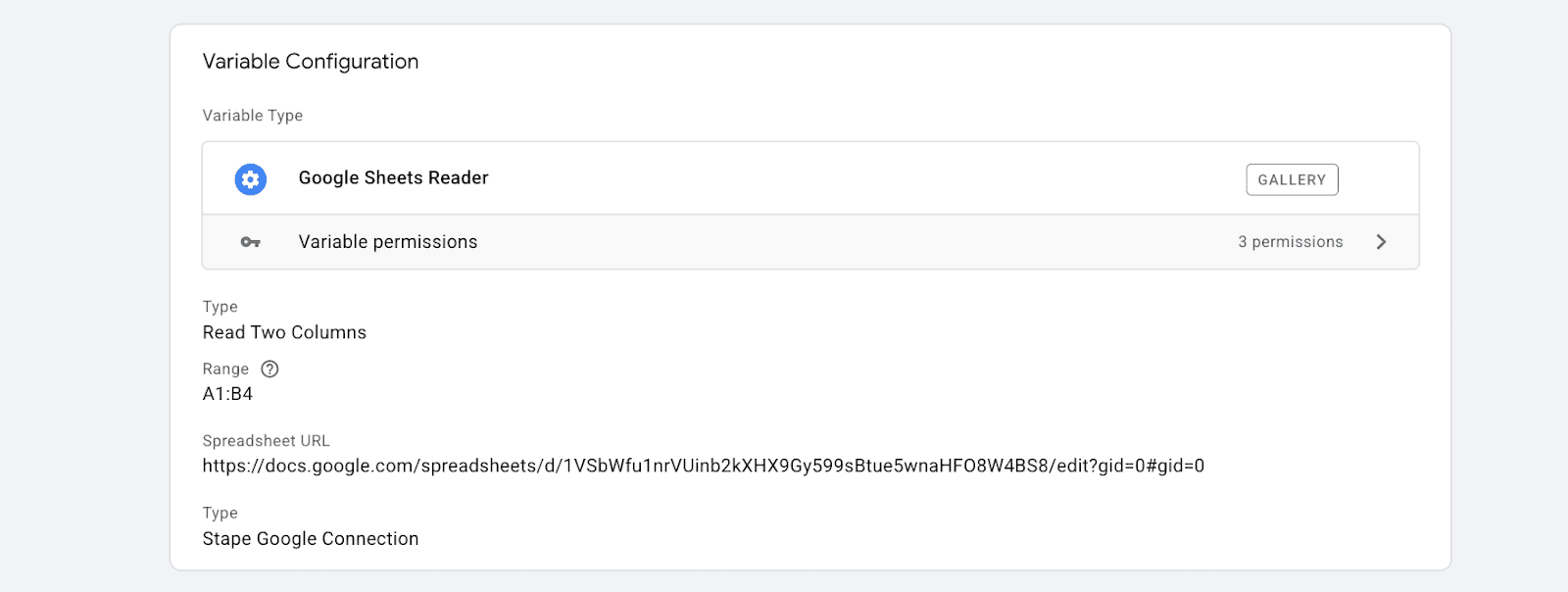Open the Range help question mark icon

pos(269,369)
